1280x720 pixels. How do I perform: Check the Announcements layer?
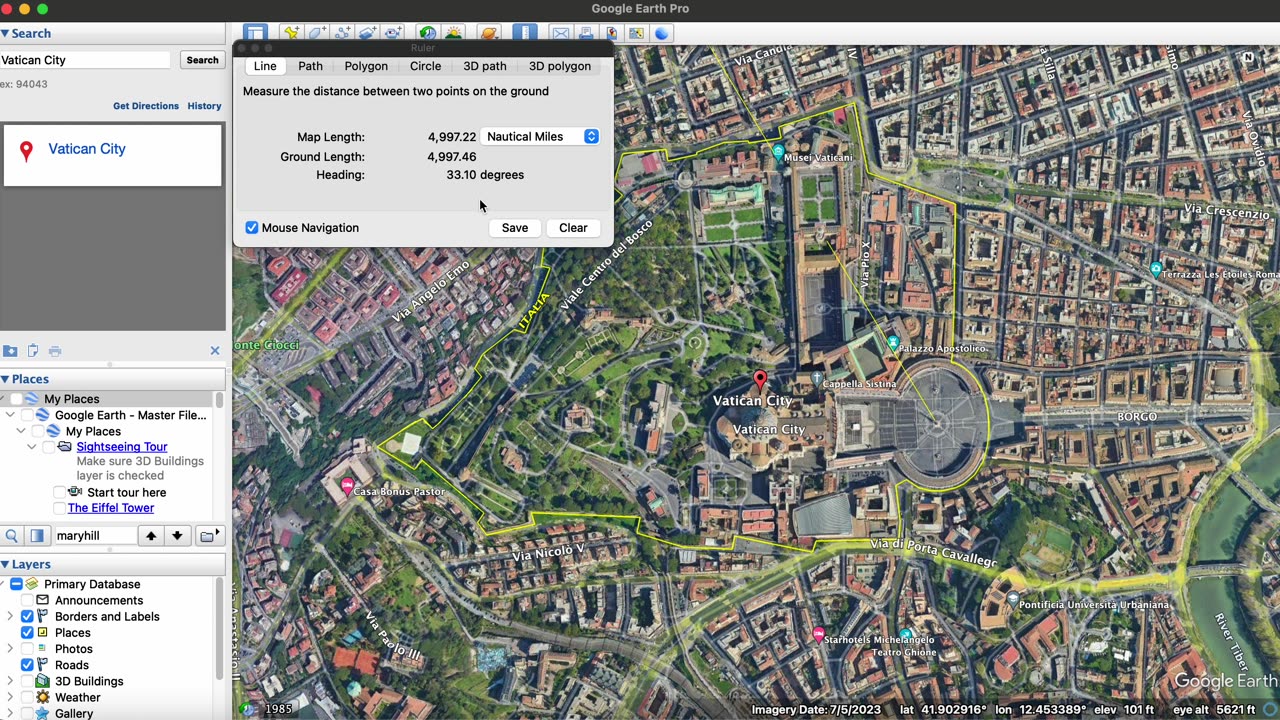click(27, 600)
